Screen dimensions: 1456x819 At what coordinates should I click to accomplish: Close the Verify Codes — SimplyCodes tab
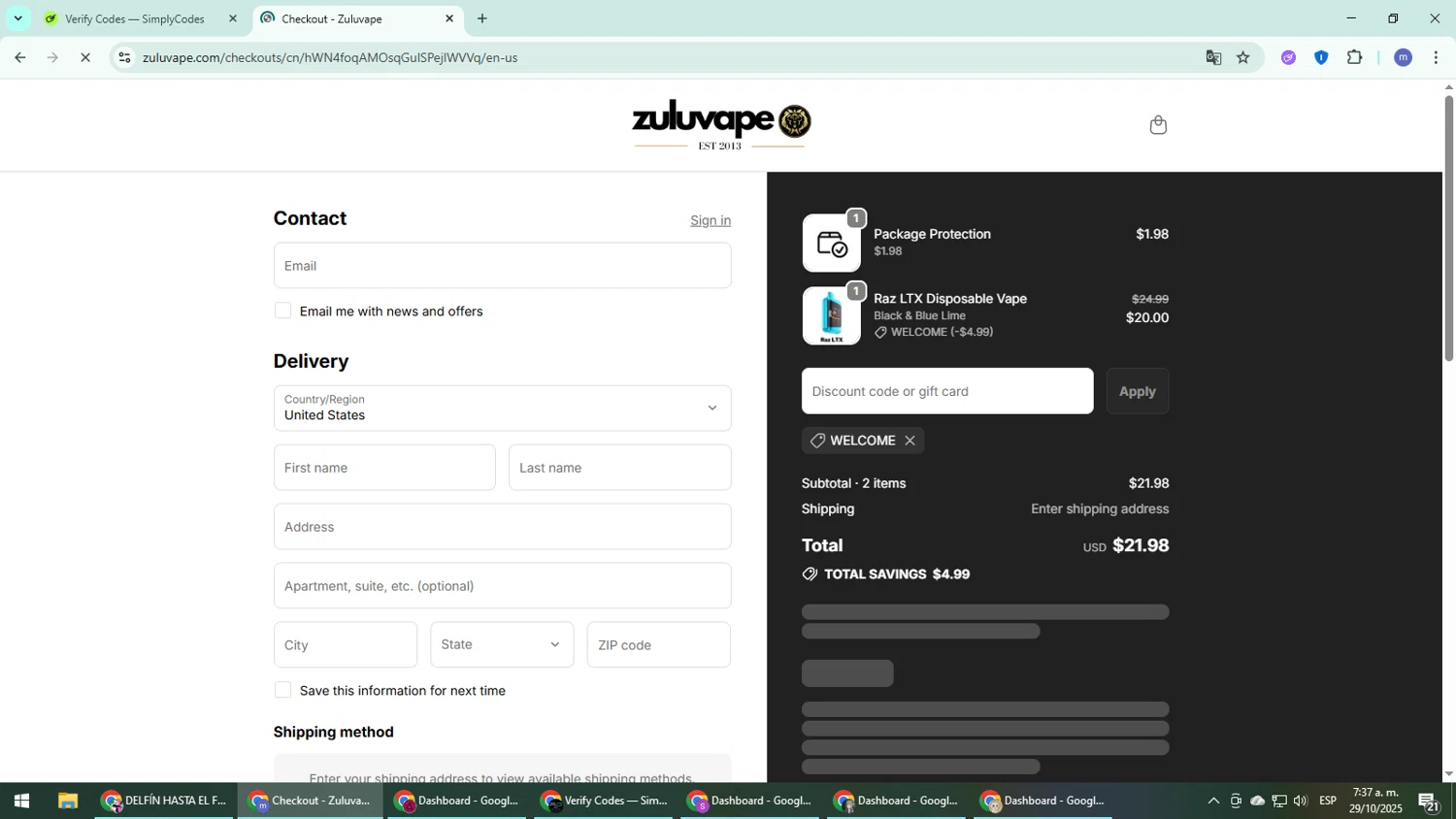pyautogui.click(x=232, y=18)
